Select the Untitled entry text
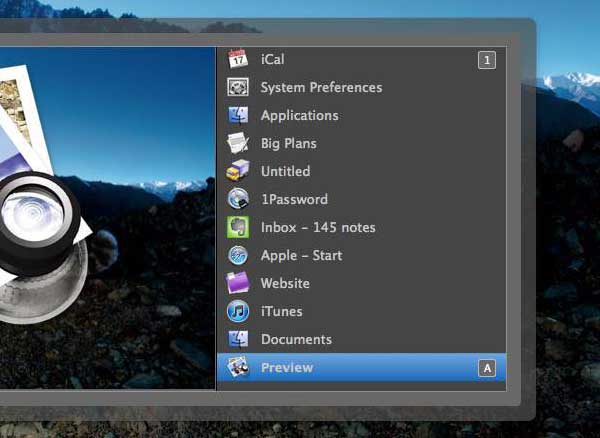 (x=285, y=171)
